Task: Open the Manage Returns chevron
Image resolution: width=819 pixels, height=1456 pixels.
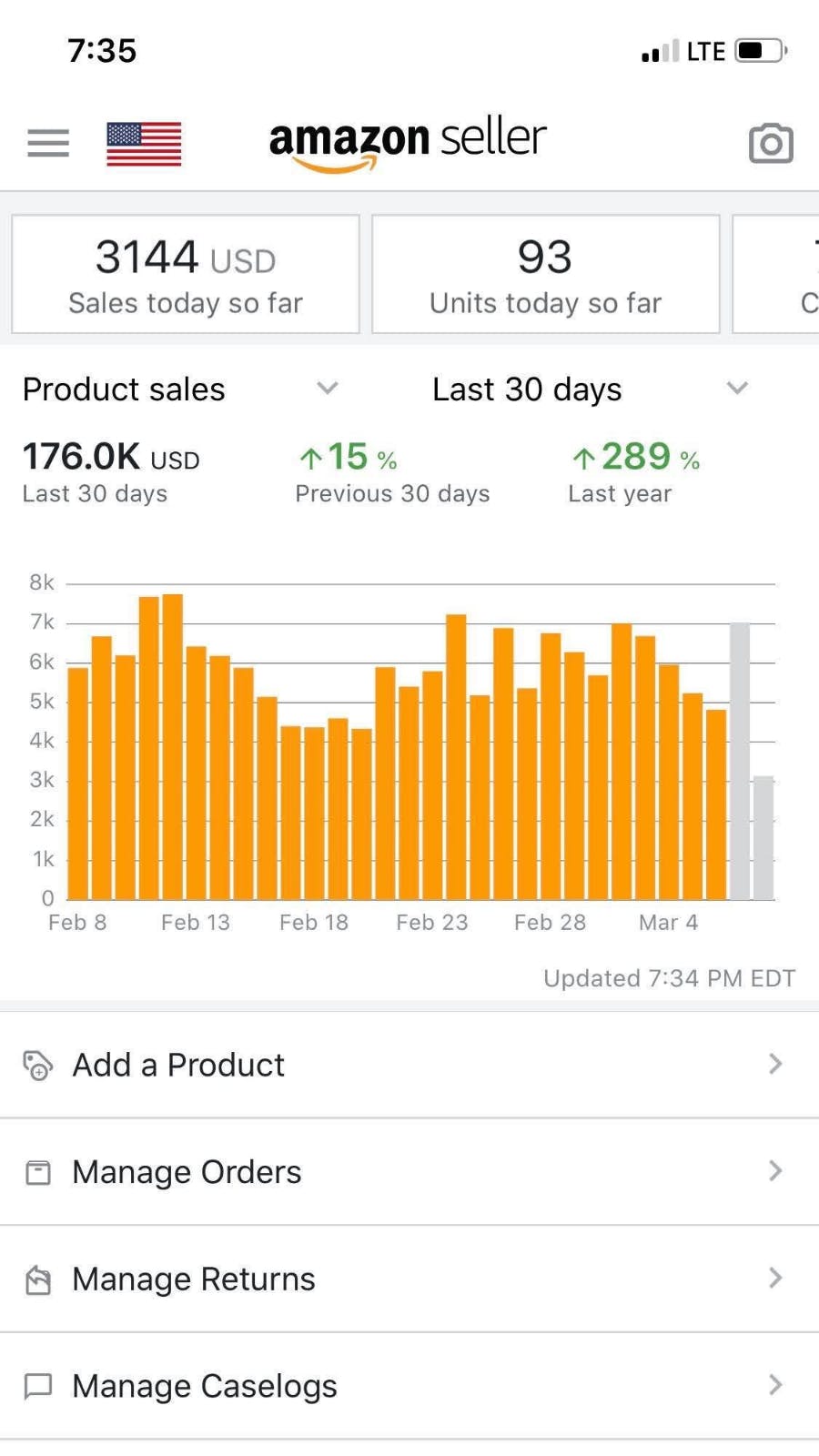Action: 774,1279
